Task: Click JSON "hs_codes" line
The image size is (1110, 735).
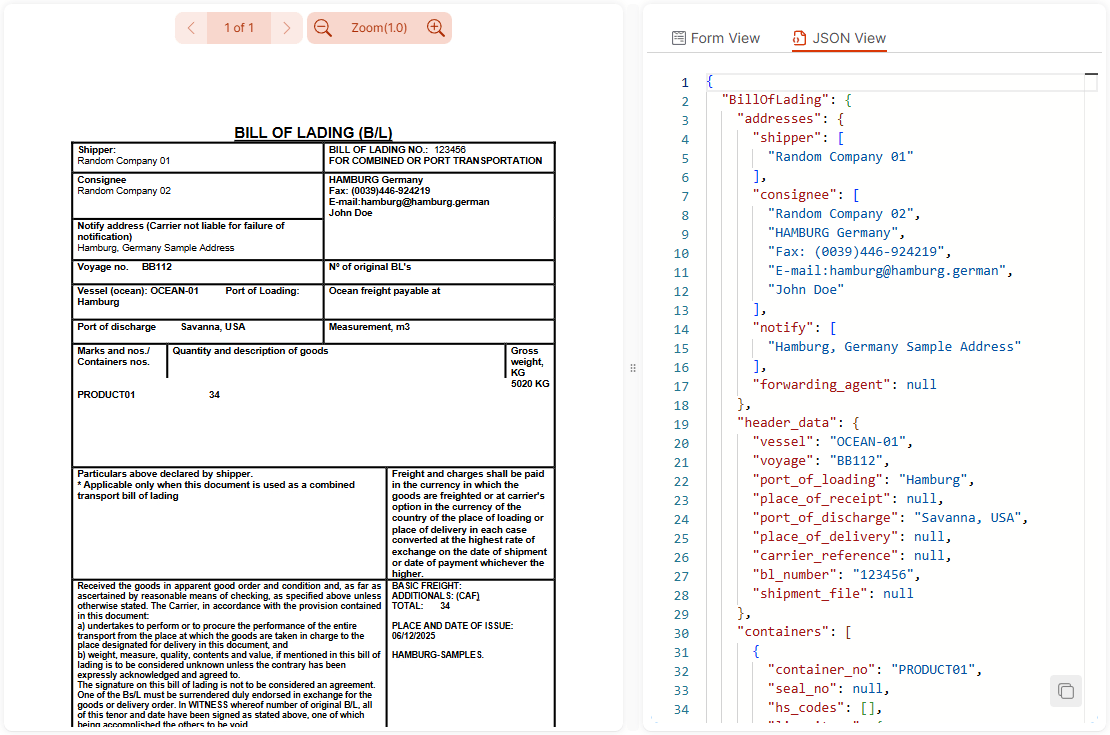Action: [825, 709]
